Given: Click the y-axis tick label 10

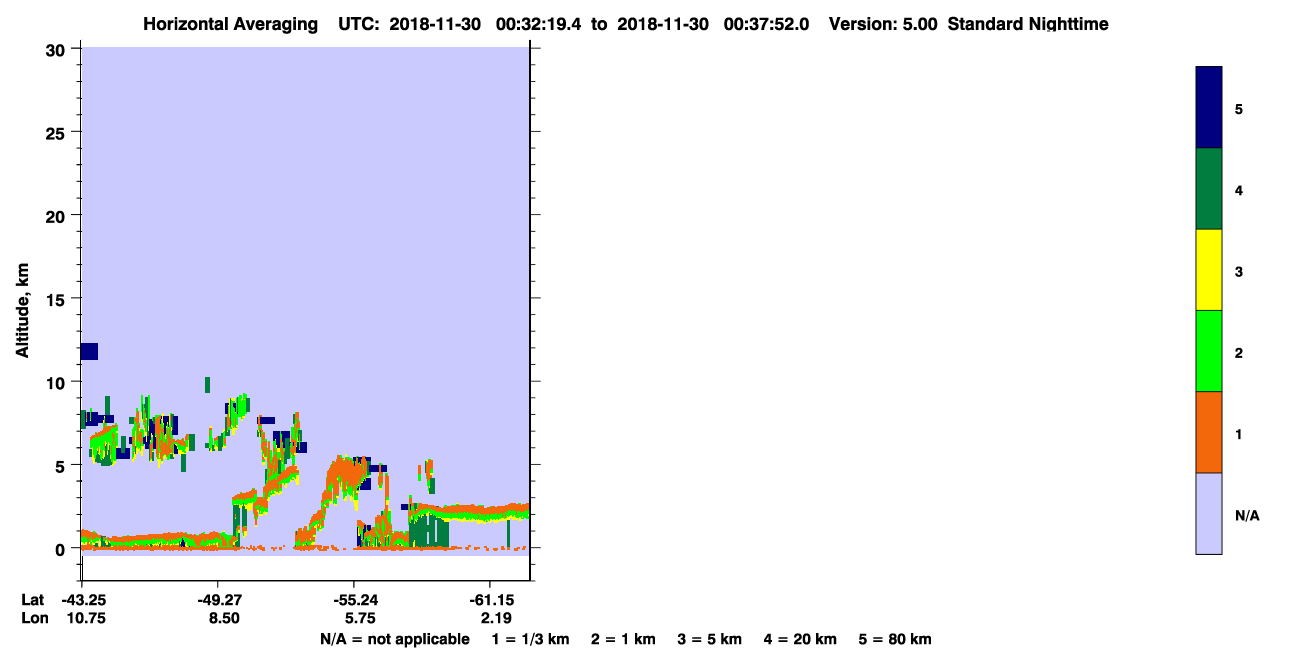Looking at the screenshot, I should [x=58, y=382].
